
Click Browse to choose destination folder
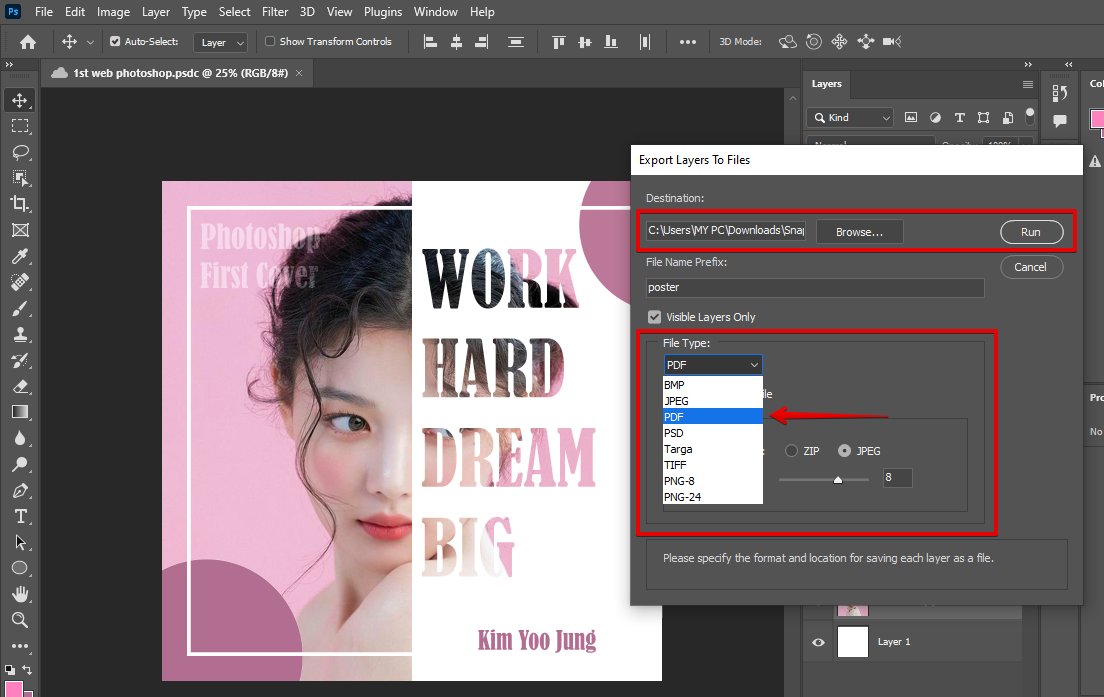click(x=859, y=232)
